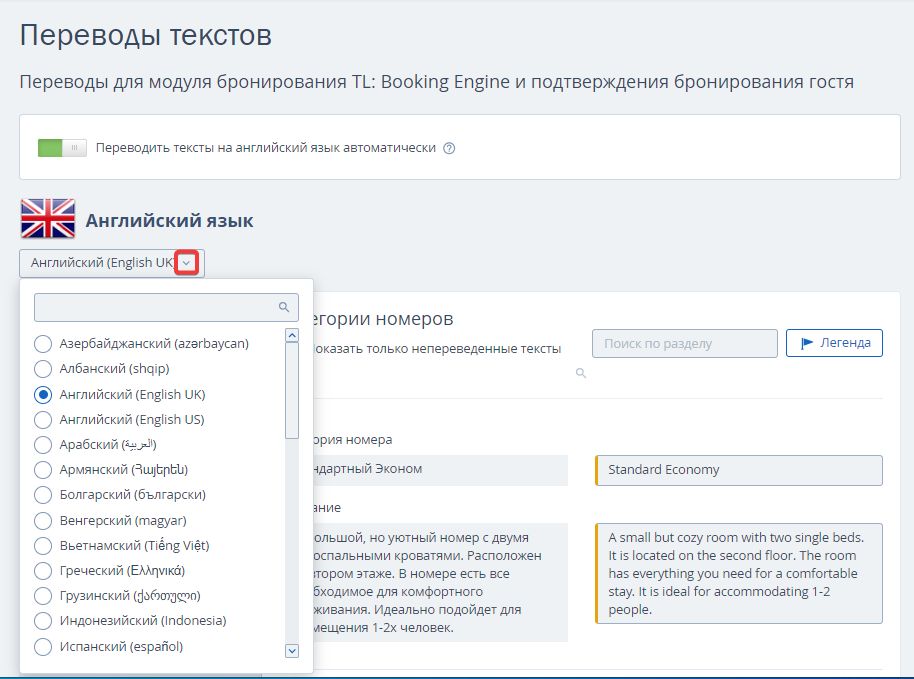Image resolution: width=914 pixels, height=679 pixels.
Task: Click the language list scroll-down arrow
Action: point(292,650)
